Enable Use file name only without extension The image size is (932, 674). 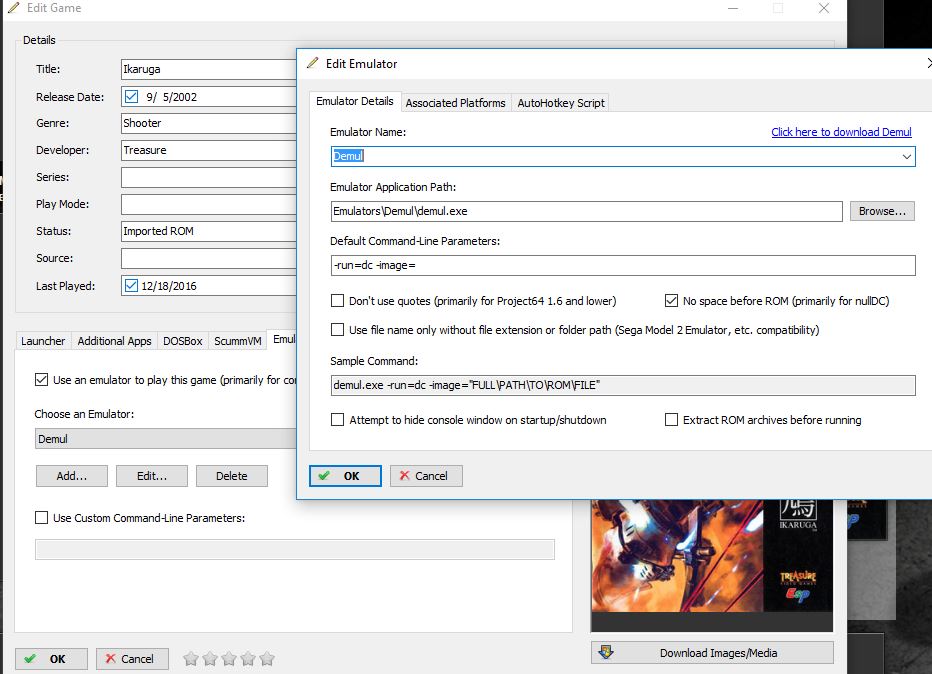pyautogui.click(x=337, y=329)
